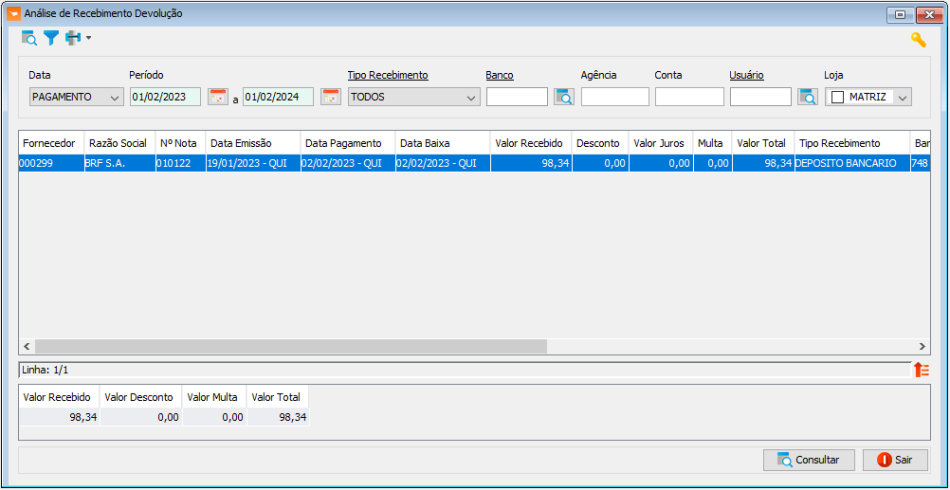The width and height of the screenshot is (950, 490).
Task: Click the orange sort icon beside Linha
Action: [x=921, y=370]
